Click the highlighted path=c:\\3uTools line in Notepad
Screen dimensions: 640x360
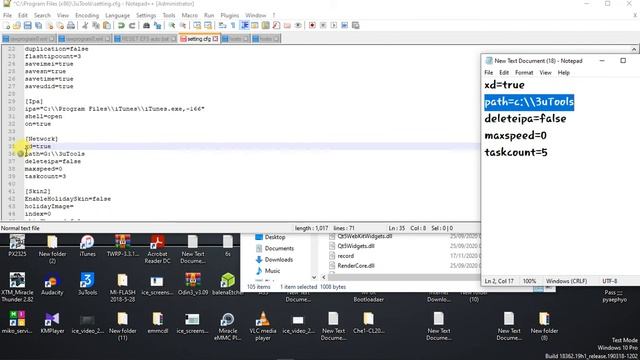click(x=529, y=102)
